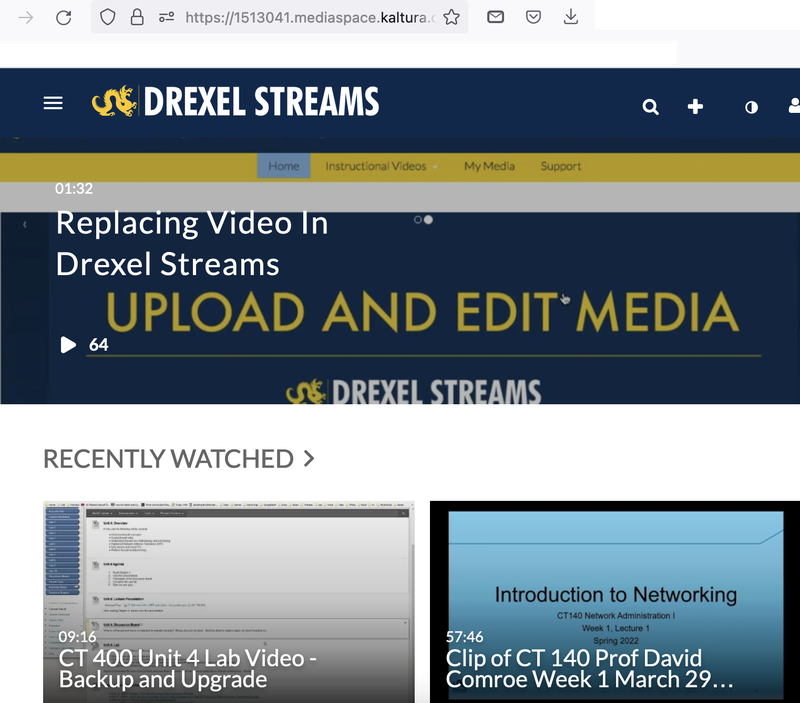Open the Recently Watched heading link
Screen dimensions: 800x703
coord(168,459)
